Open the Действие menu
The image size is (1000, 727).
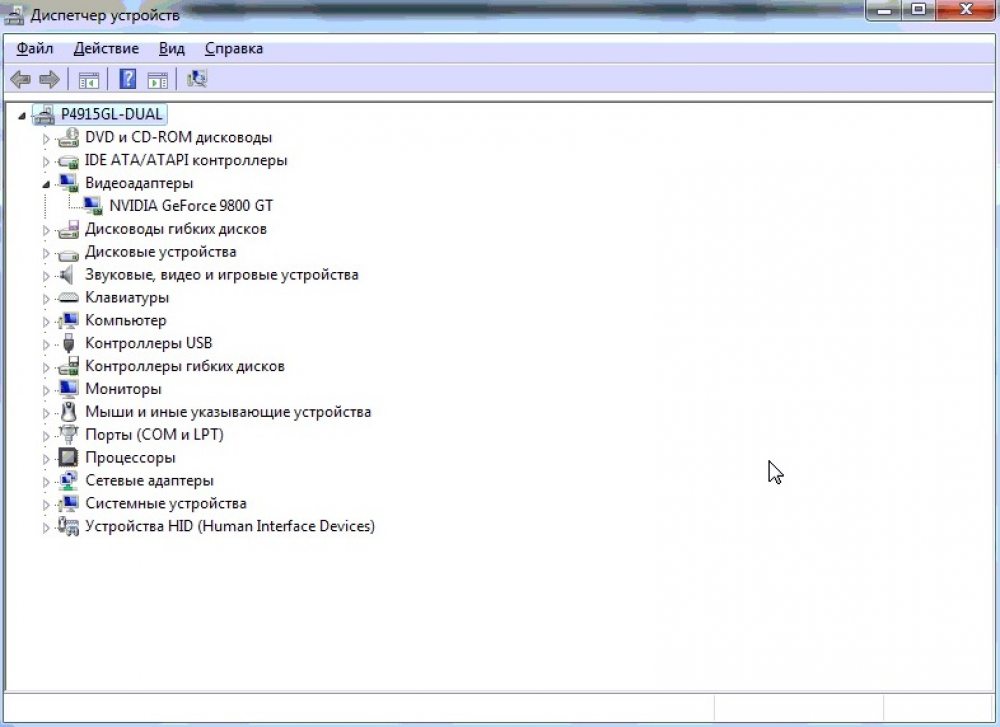click(106, 48)
